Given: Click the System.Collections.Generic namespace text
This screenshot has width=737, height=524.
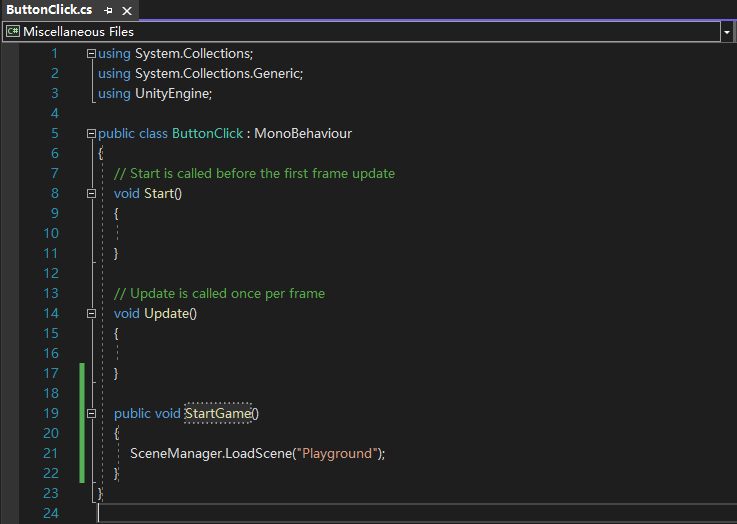Looking at the screenshot, I should pyautogui.click(x=219, y=73).
